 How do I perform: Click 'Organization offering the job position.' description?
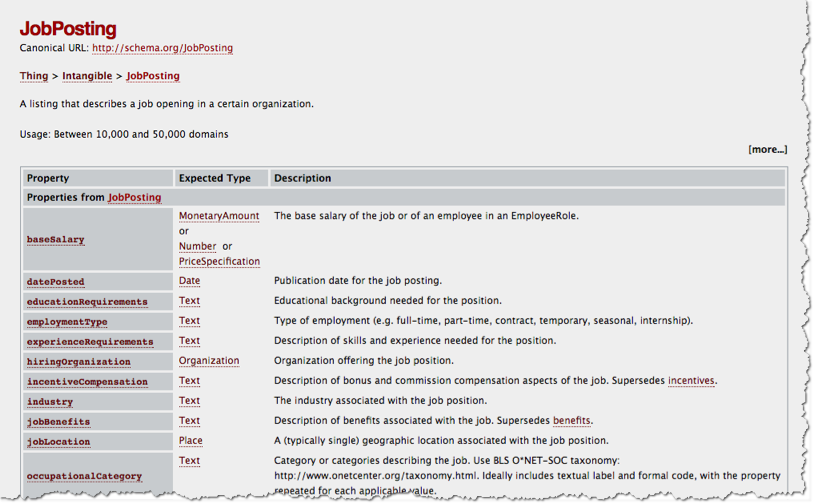click(363, 360)
